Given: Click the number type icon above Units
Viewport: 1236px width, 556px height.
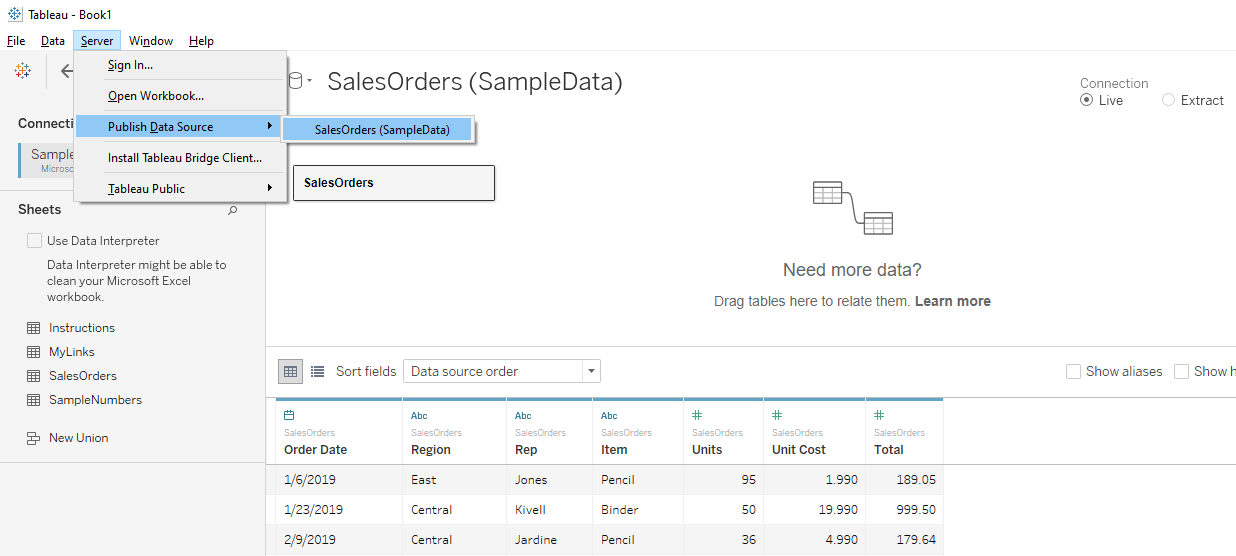Looking at the screenshot, I should 697,415.
